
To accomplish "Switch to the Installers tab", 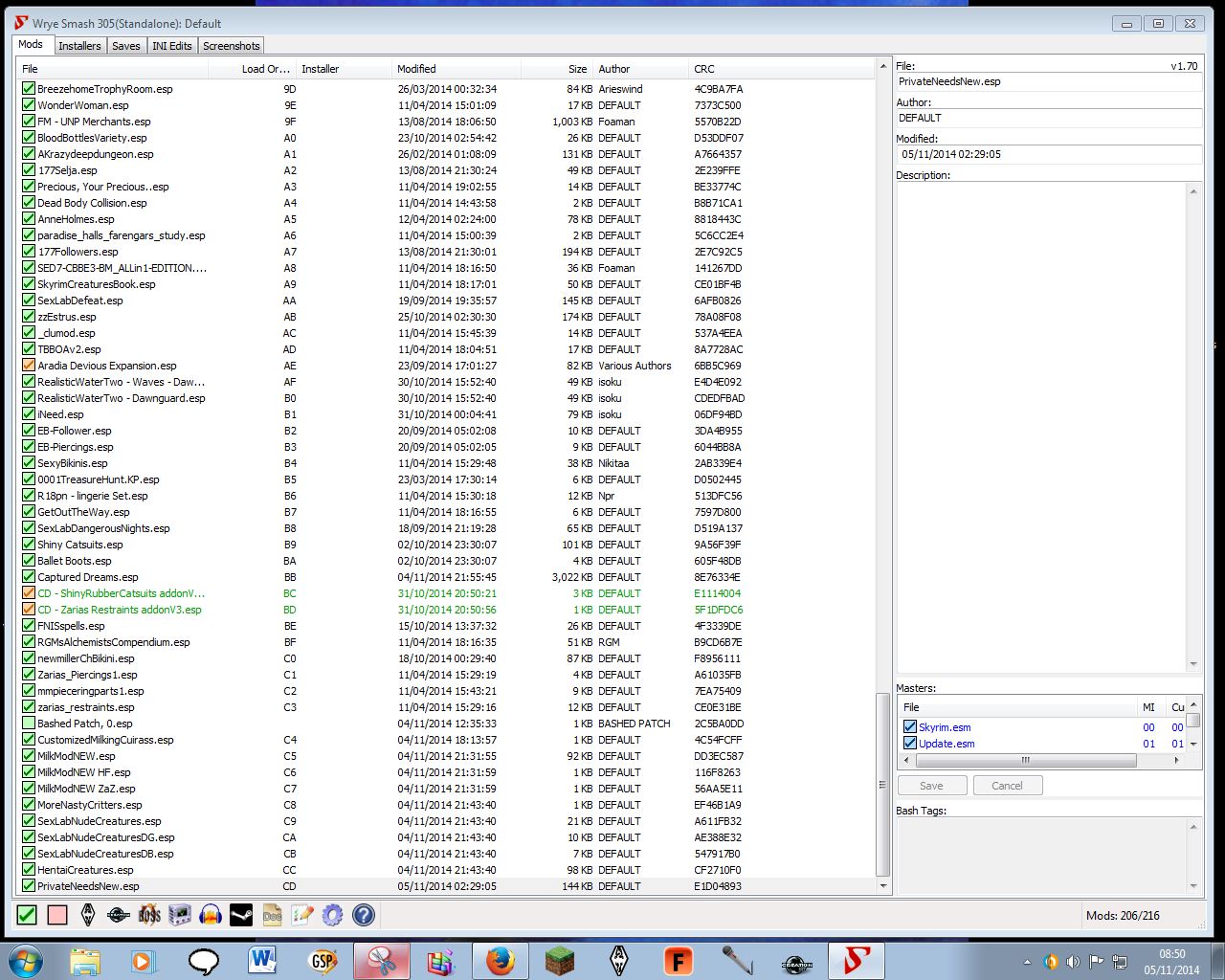I will pos(79,46).
